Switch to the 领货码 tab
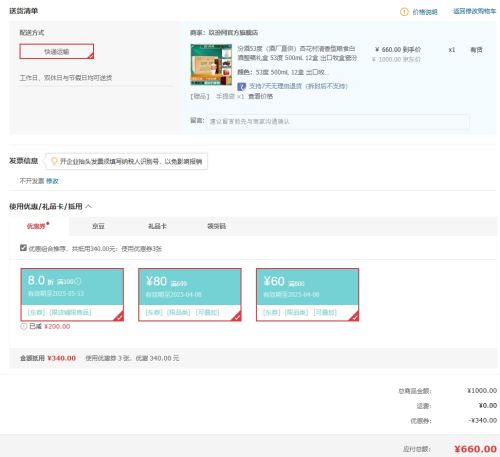This screenshot has width=500, height=457. 216,226
